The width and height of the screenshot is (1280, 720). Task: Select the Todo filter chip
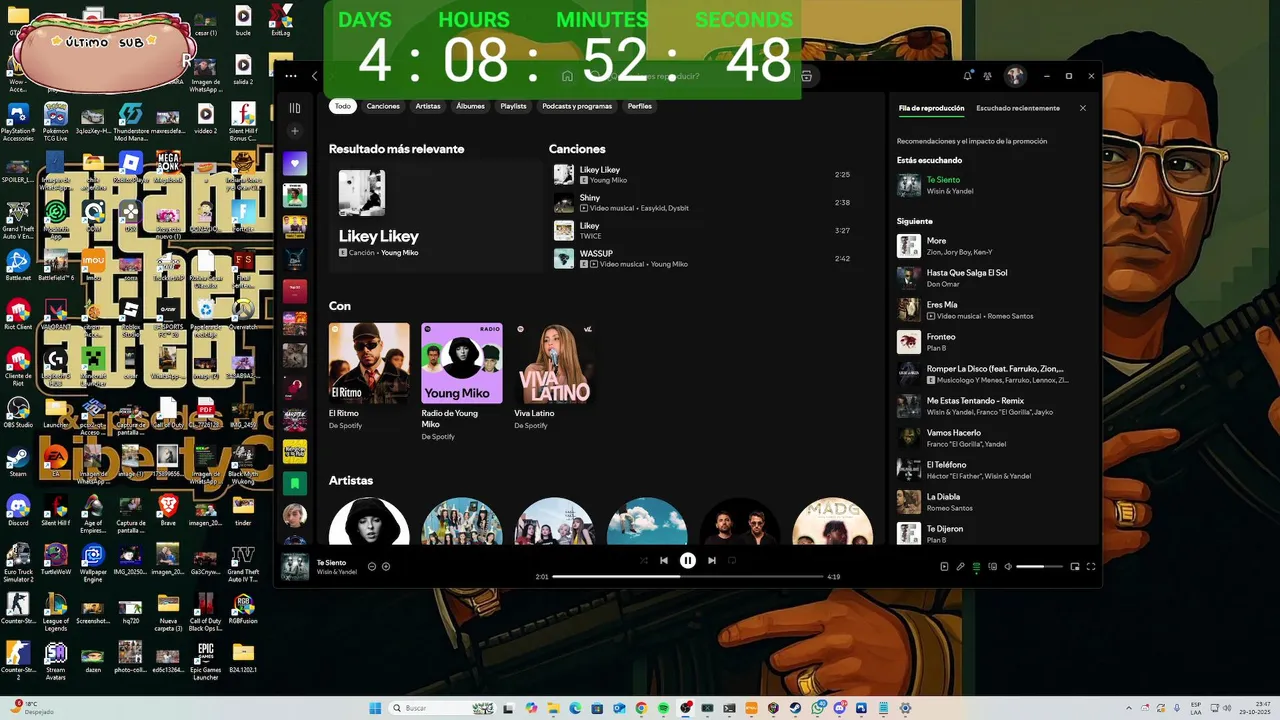[343, 106]
